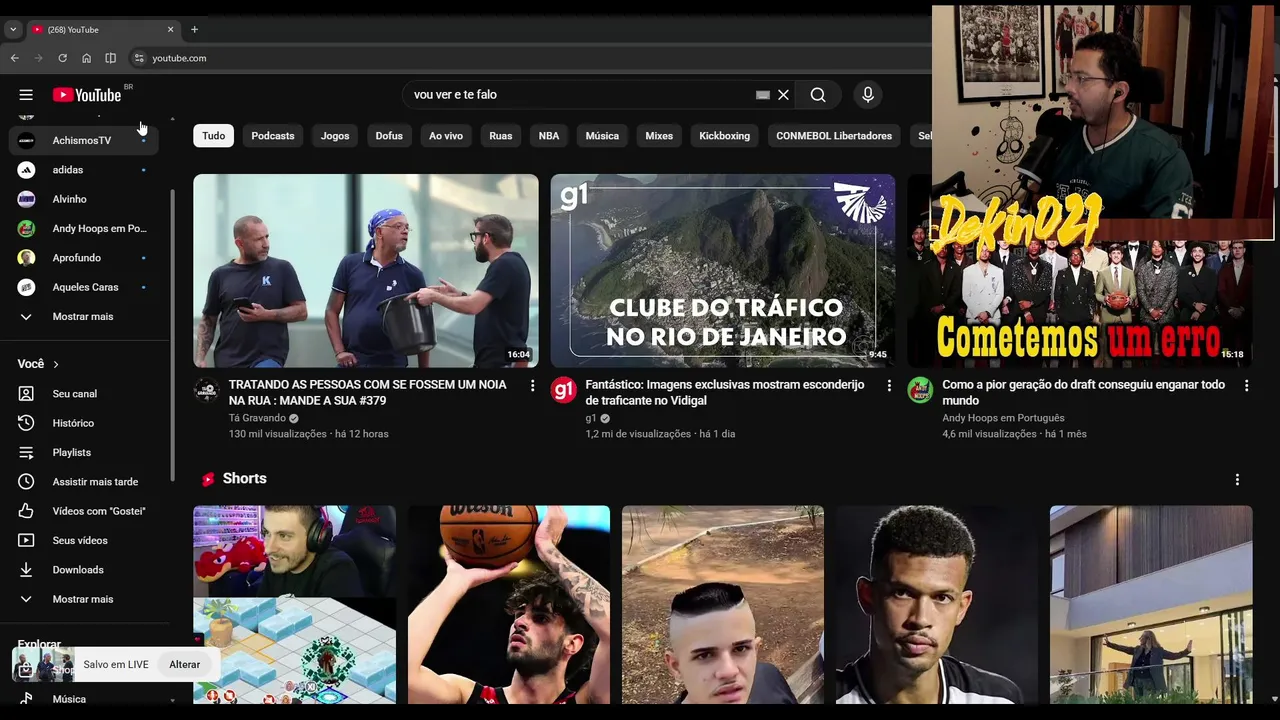The width and height of the screenshot is (1280, 720).
Task: Open the browser side panel icon
Action: click(x=110, y=58)
